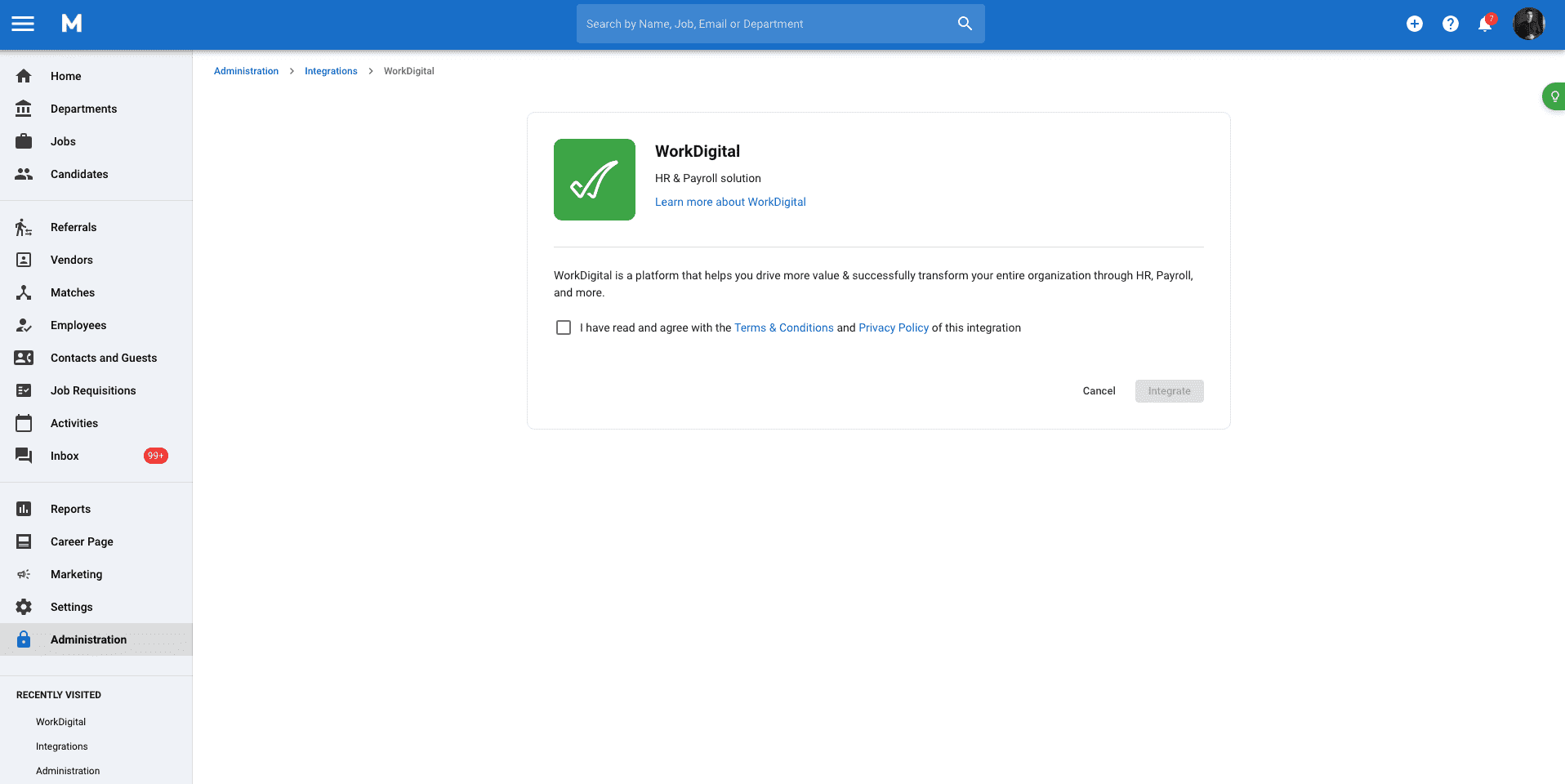The width and height of the screenshot is (1565, 784).
Task: Open the Privacy Policy link
Action: click(894, 327)
